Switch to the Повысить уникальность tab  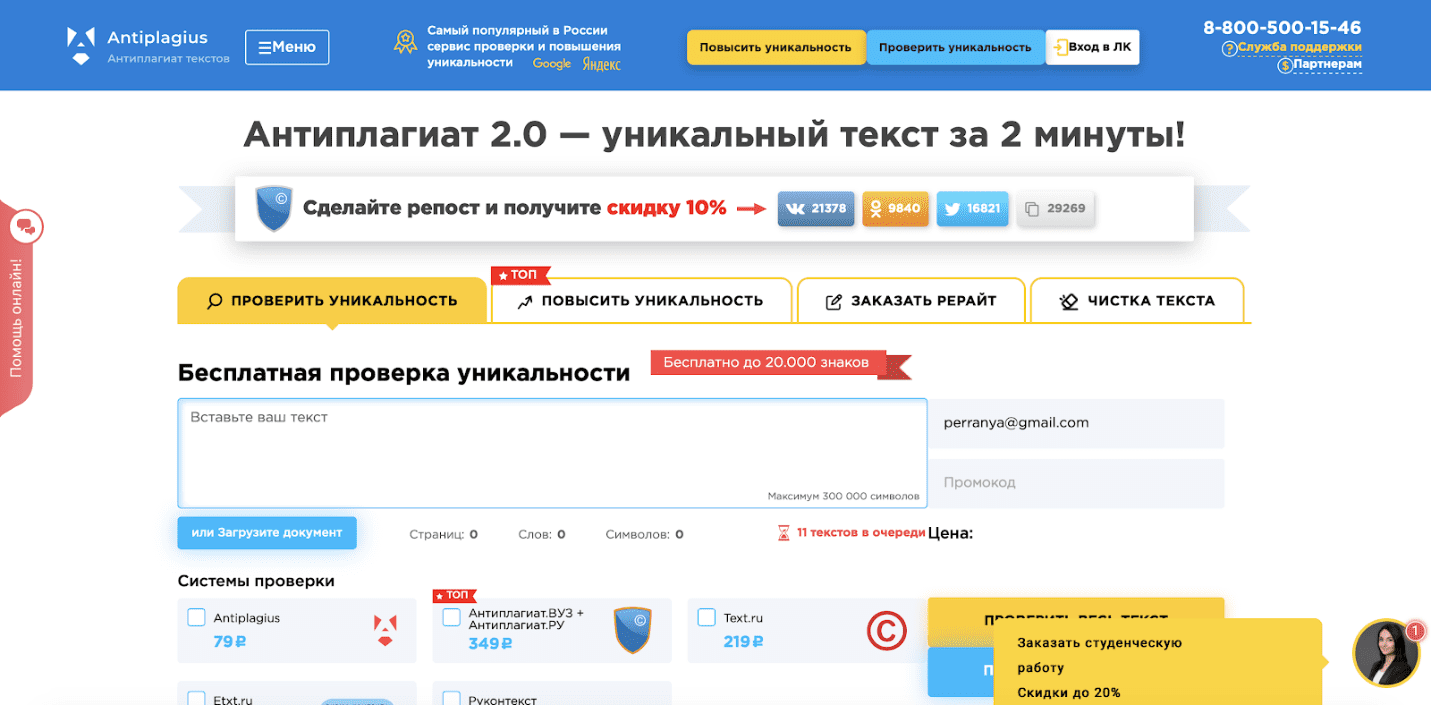pos(641,301)
